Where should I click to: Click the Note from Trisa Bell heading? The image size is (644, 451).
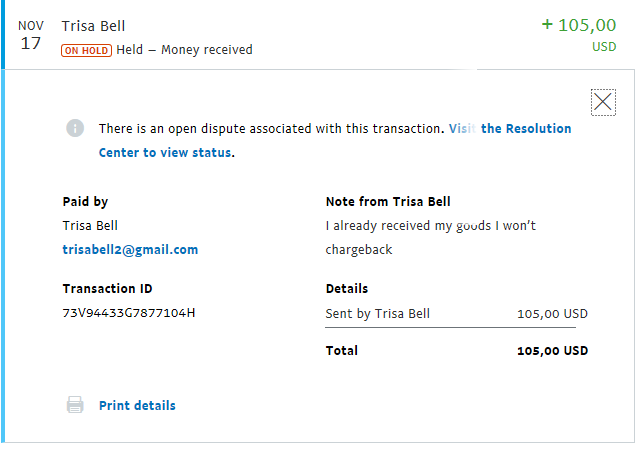click(388, 202)
